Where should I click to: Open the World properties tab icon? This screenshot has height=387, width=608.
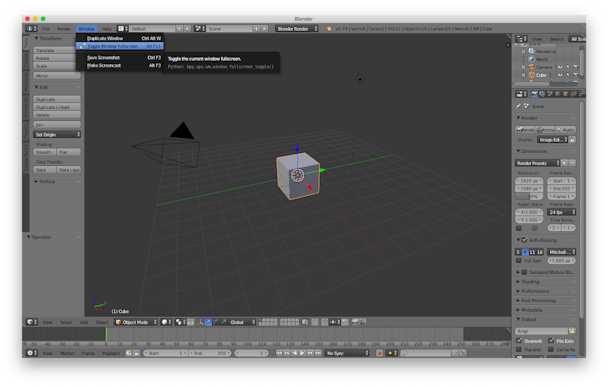coord(558,94)
